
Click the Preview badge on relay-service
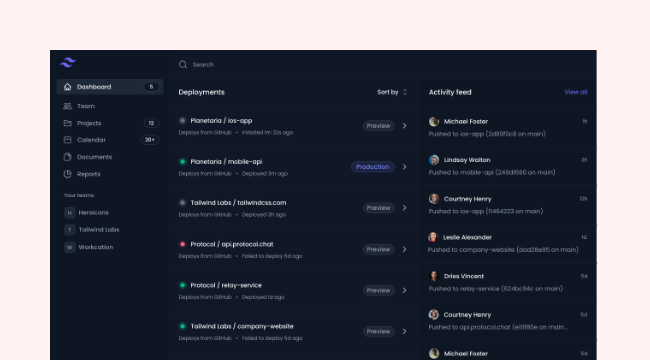pyautogui.click(x=378, y=290)
